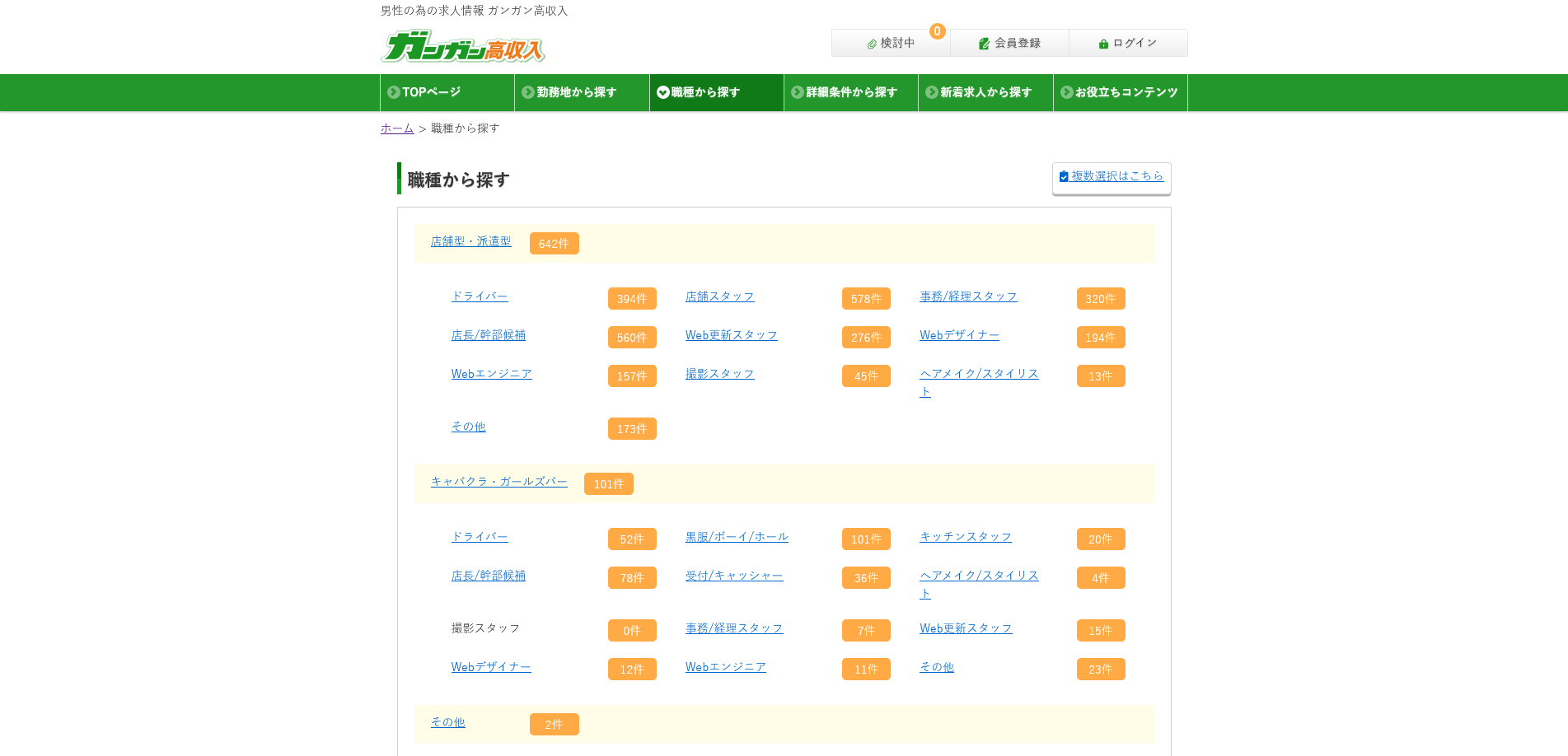
Task: Click the arrow icon on 勤務地から探す
Action: point(528,92)
